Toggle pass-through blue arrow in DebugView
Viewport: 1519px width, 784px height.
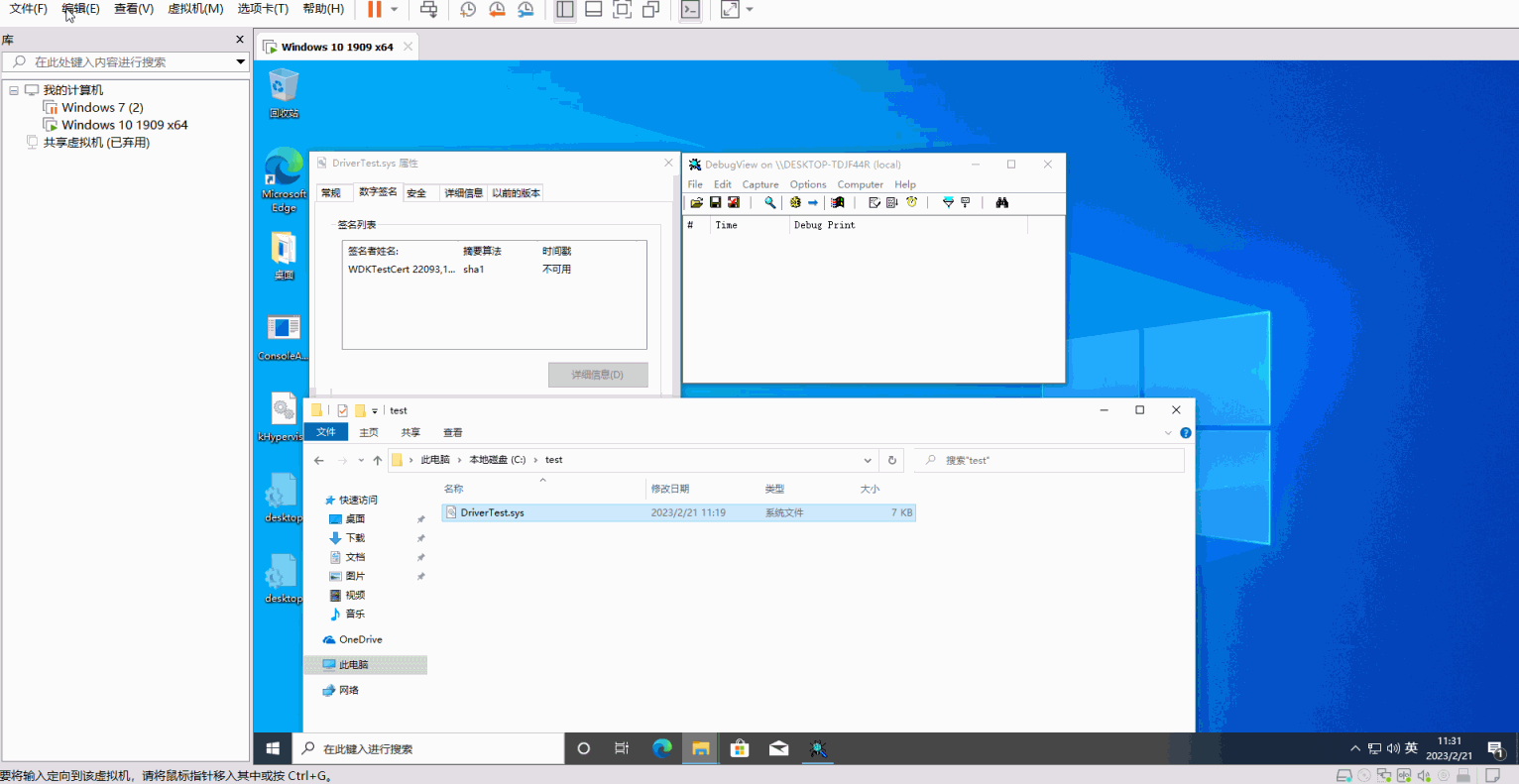click(x=813, y=202)
